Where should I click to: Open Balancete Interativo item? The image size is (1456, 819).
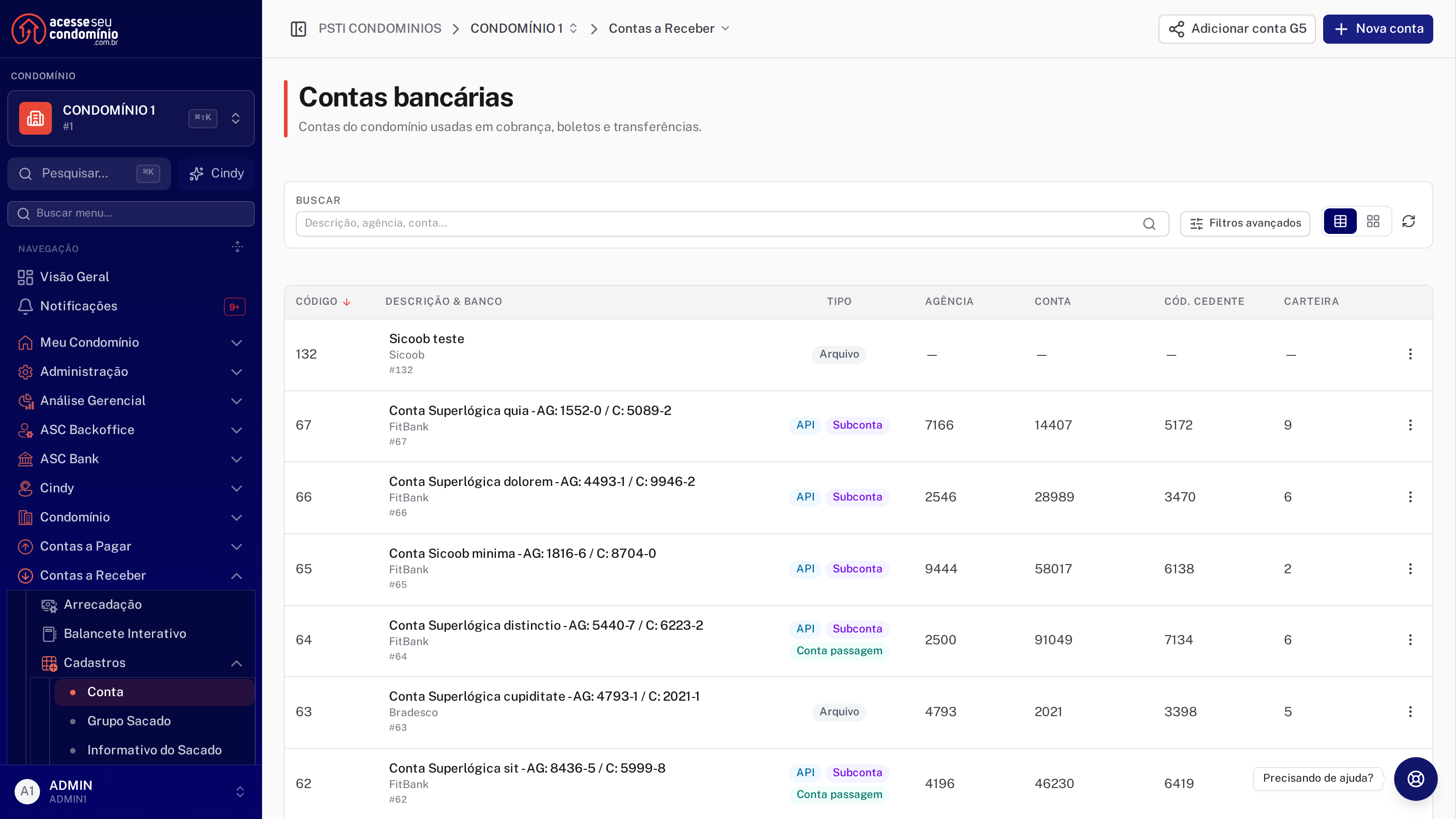(x=143, y=634)
